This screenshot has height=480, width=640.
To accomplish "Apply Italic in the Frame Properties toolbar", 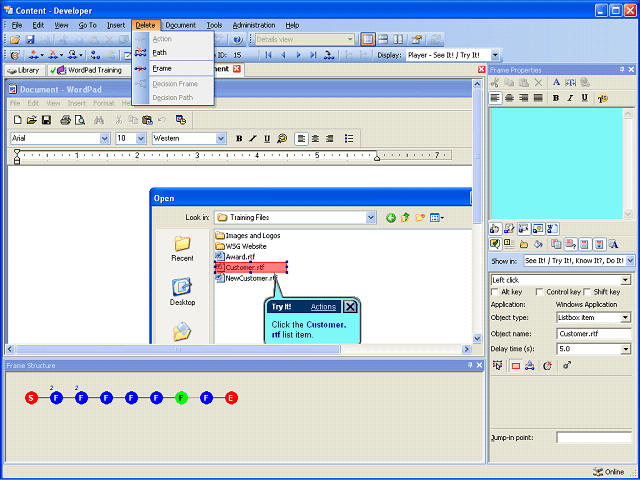I will click(x=570, y=98).
